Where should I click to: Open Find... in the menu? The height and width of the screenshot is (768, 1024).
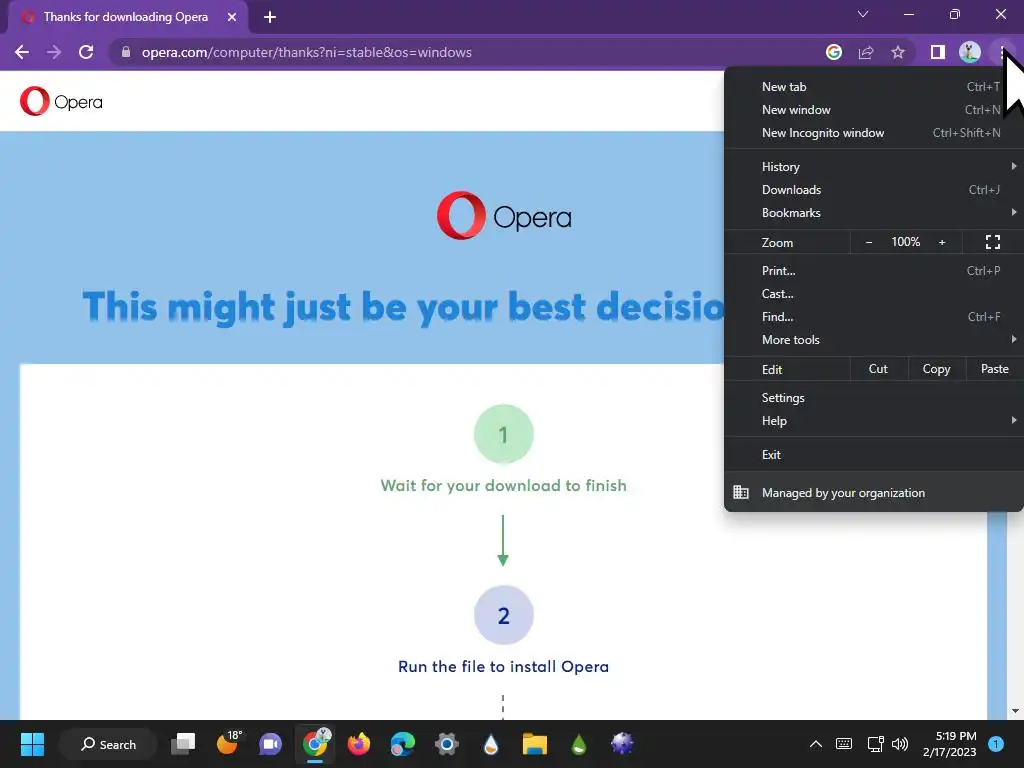874,317
